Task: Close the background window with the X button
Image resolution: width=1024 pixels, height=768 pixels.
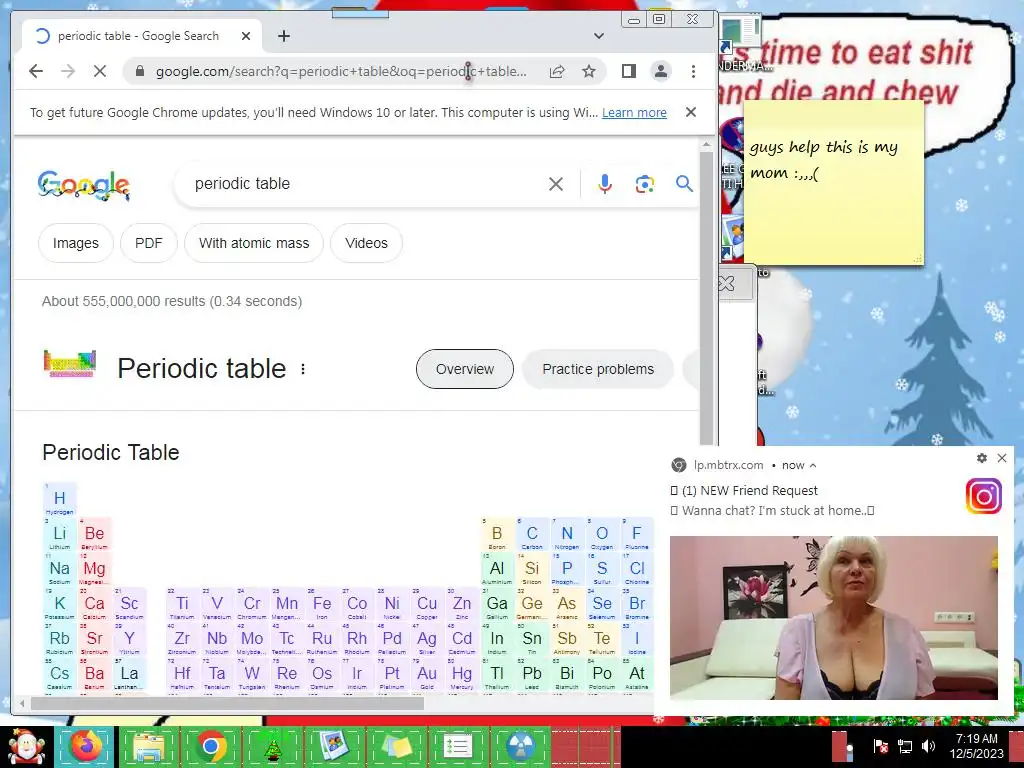Action: (x=726, y=283)
